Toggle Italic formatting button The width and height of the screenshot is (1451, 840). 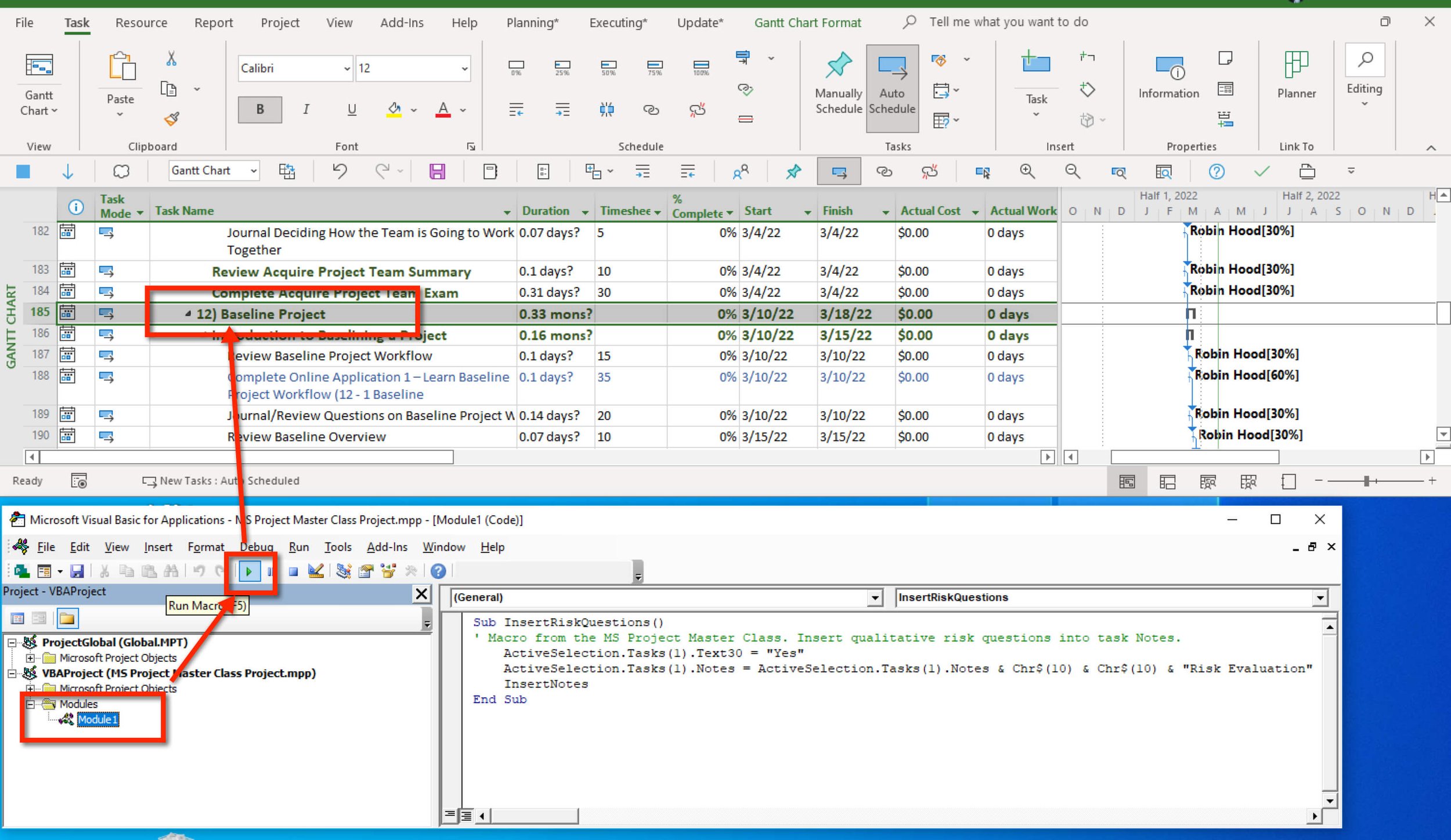[x=306, y=109]
